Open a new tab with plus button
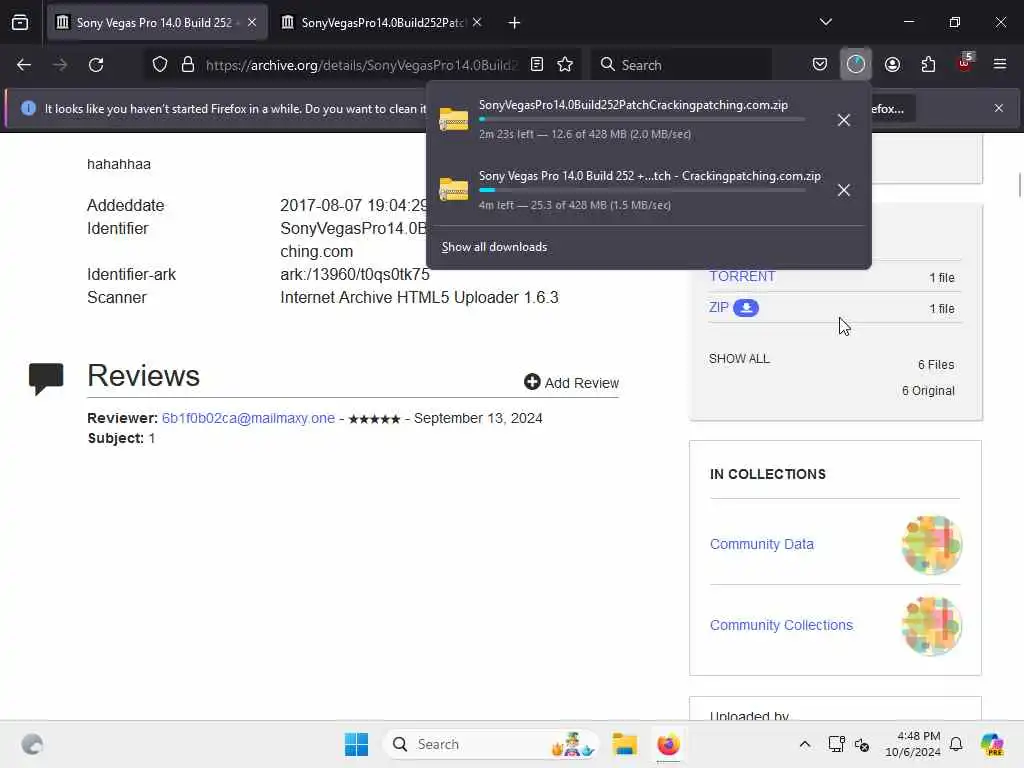The width and height of the screenshot is (1024, 768). 515,23
